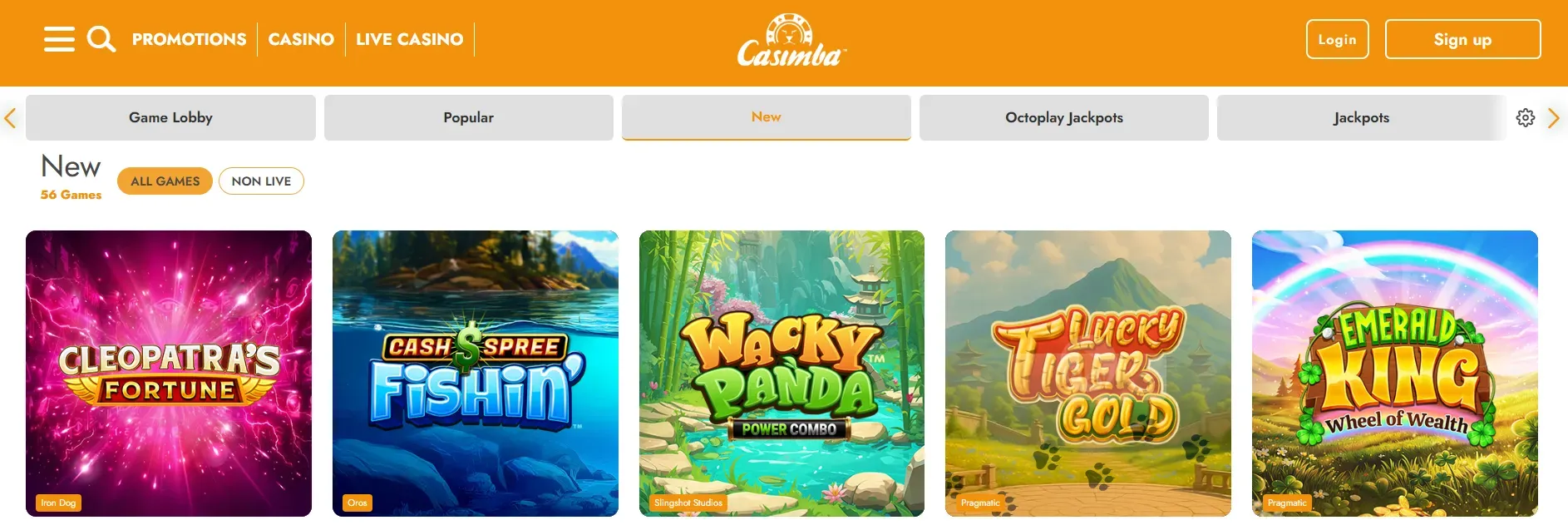Image resolution: width=1568 pixels, height=525 pixels.
Task: Switch to the Game Lobby tab
Action: point(170,117)
